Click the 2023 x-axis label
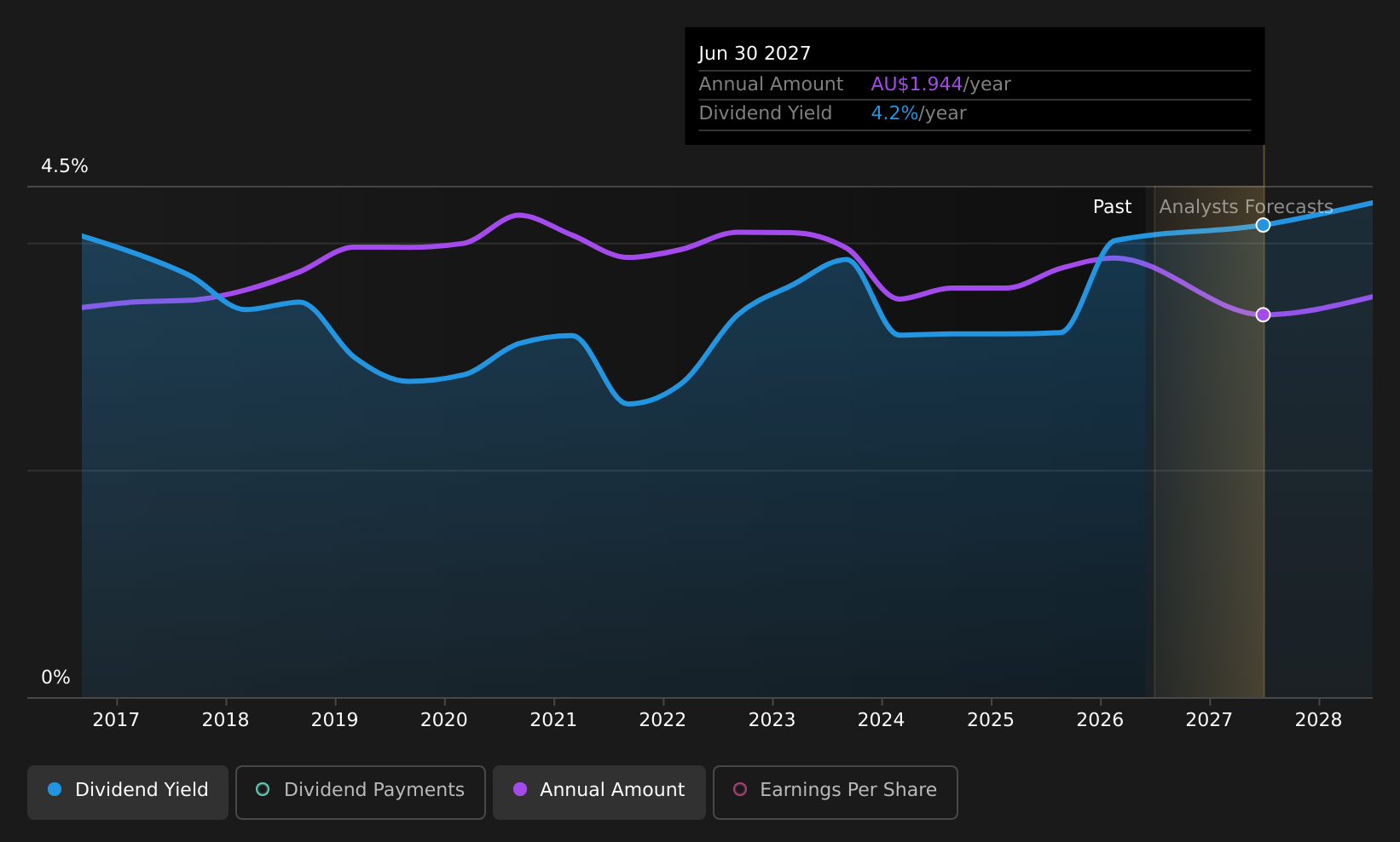 point(772,720)
